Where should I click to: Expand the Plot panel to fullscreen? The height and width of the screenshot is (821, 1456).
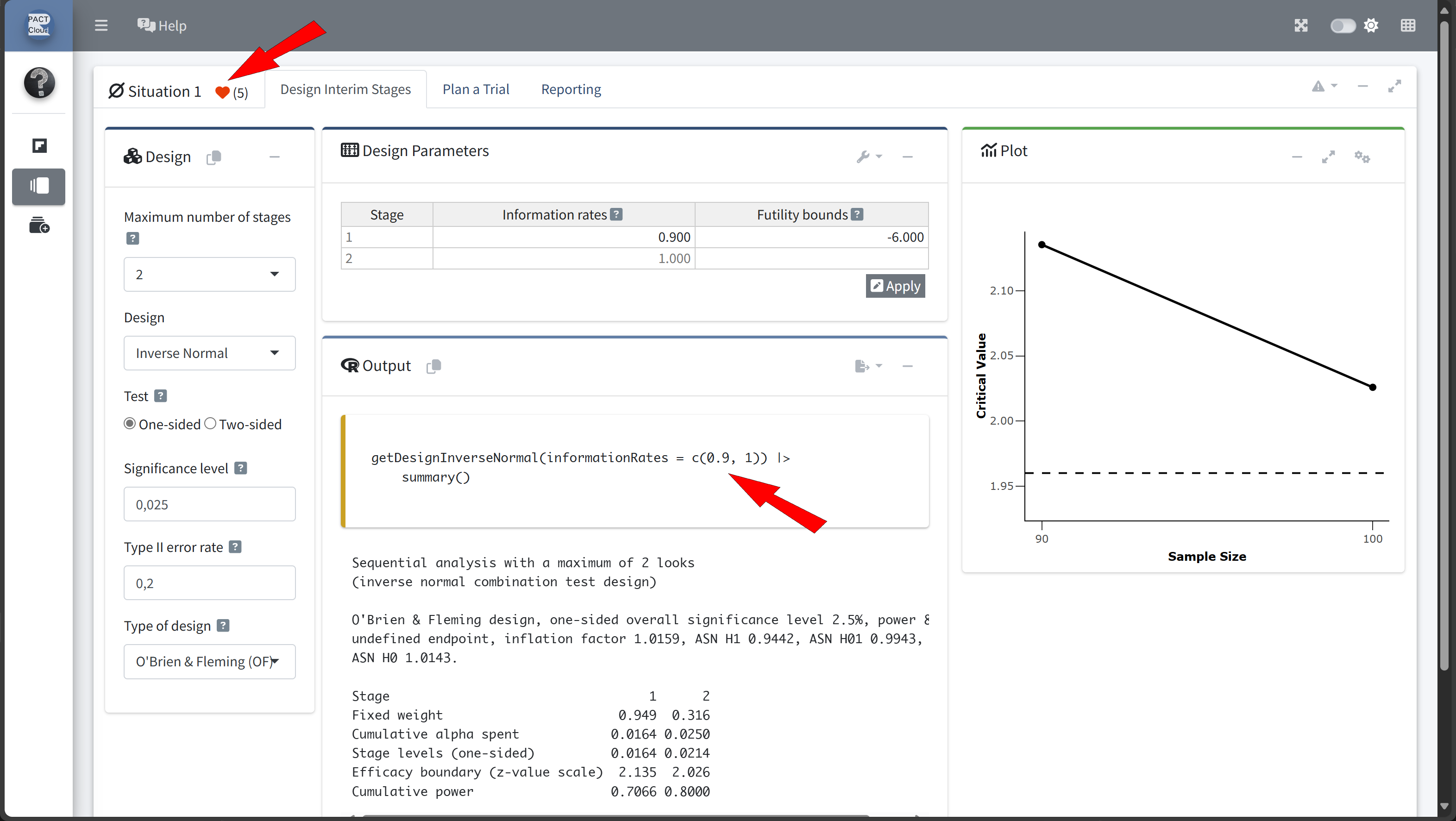pos(1328,157)
